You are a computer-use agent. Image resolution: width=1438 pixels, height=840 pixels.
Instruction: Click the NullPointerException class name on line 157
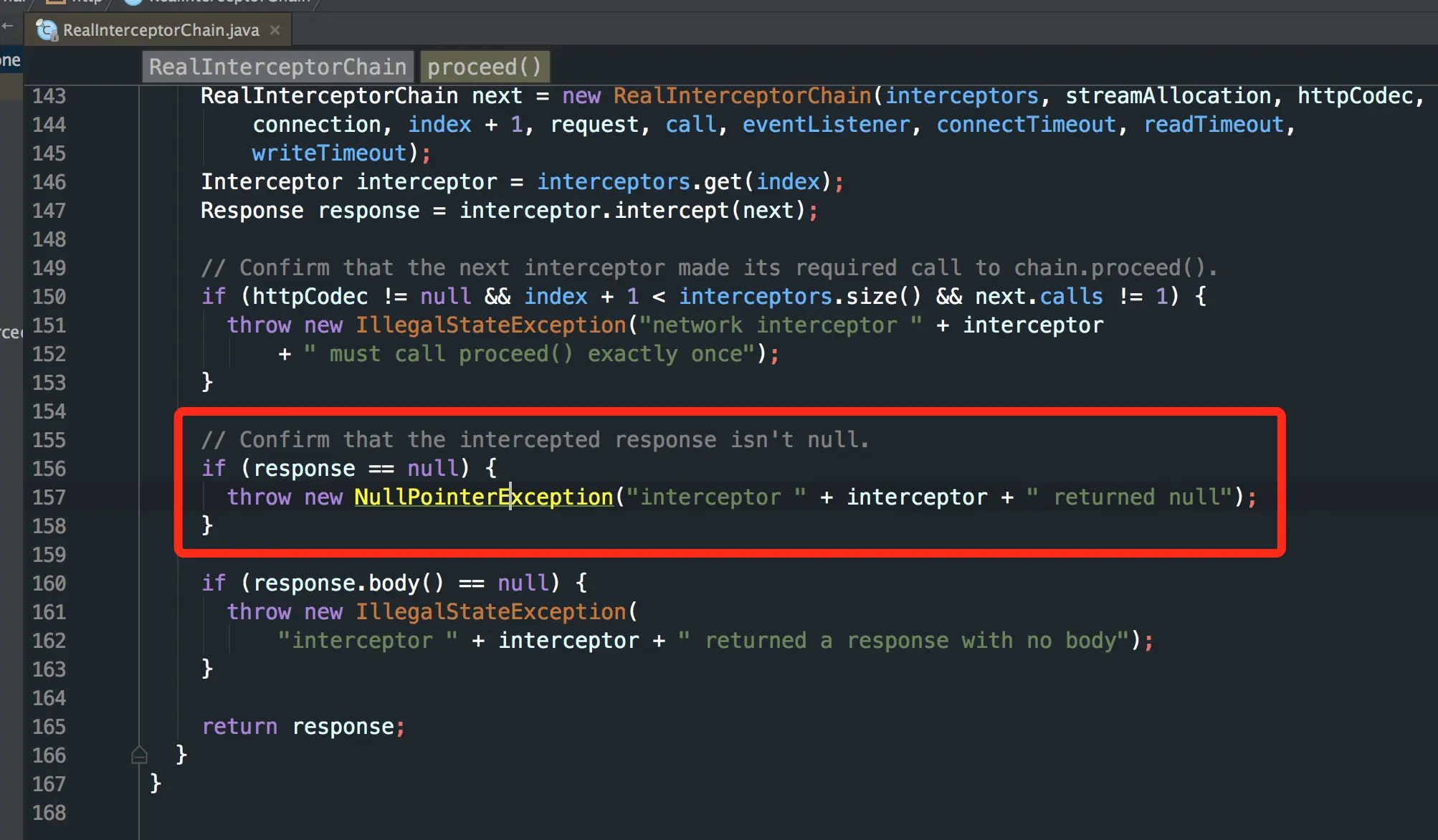tap(483, 497)
